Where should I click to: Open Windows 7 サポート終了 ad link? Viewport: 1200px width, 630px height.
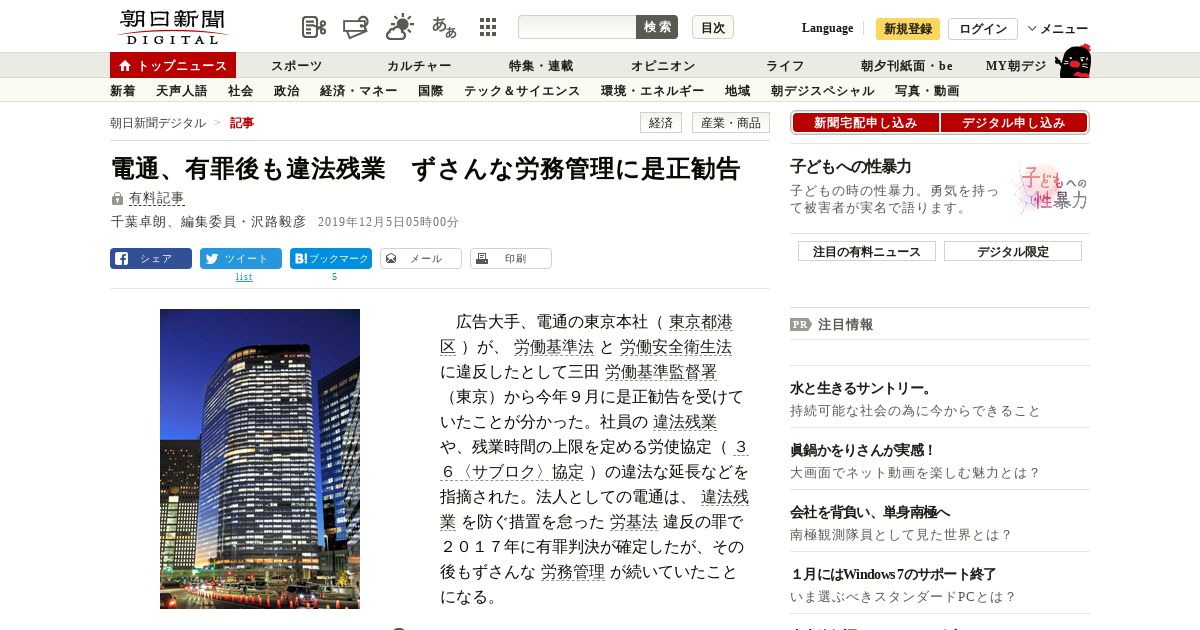pos(893,574)
